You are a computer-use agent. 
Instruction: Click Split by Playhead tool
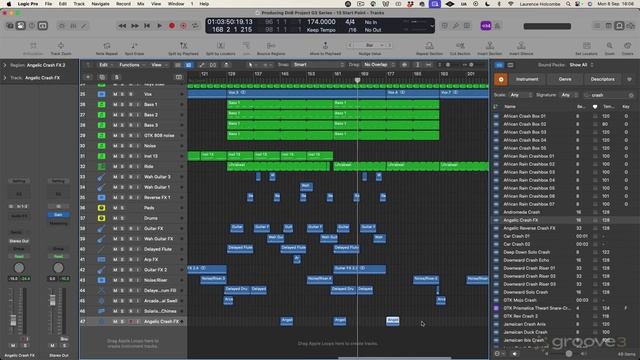183,48
